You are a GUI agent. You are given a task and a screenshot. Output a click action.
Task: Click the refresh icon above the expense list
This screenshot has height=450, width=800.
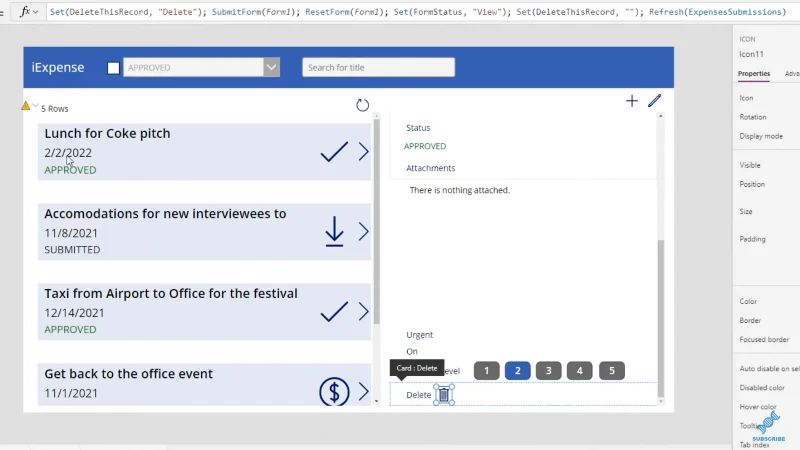pos(362,105)
